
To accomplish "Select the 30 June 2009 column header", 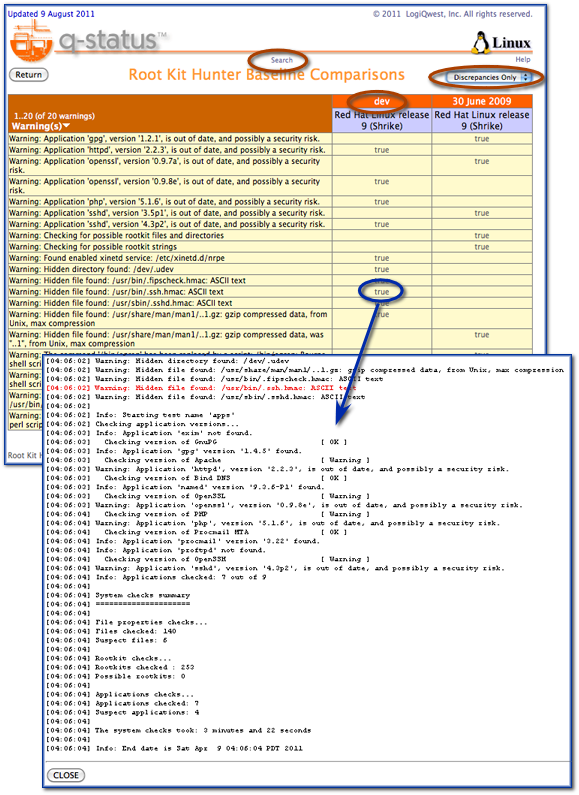I will [482, 101].
